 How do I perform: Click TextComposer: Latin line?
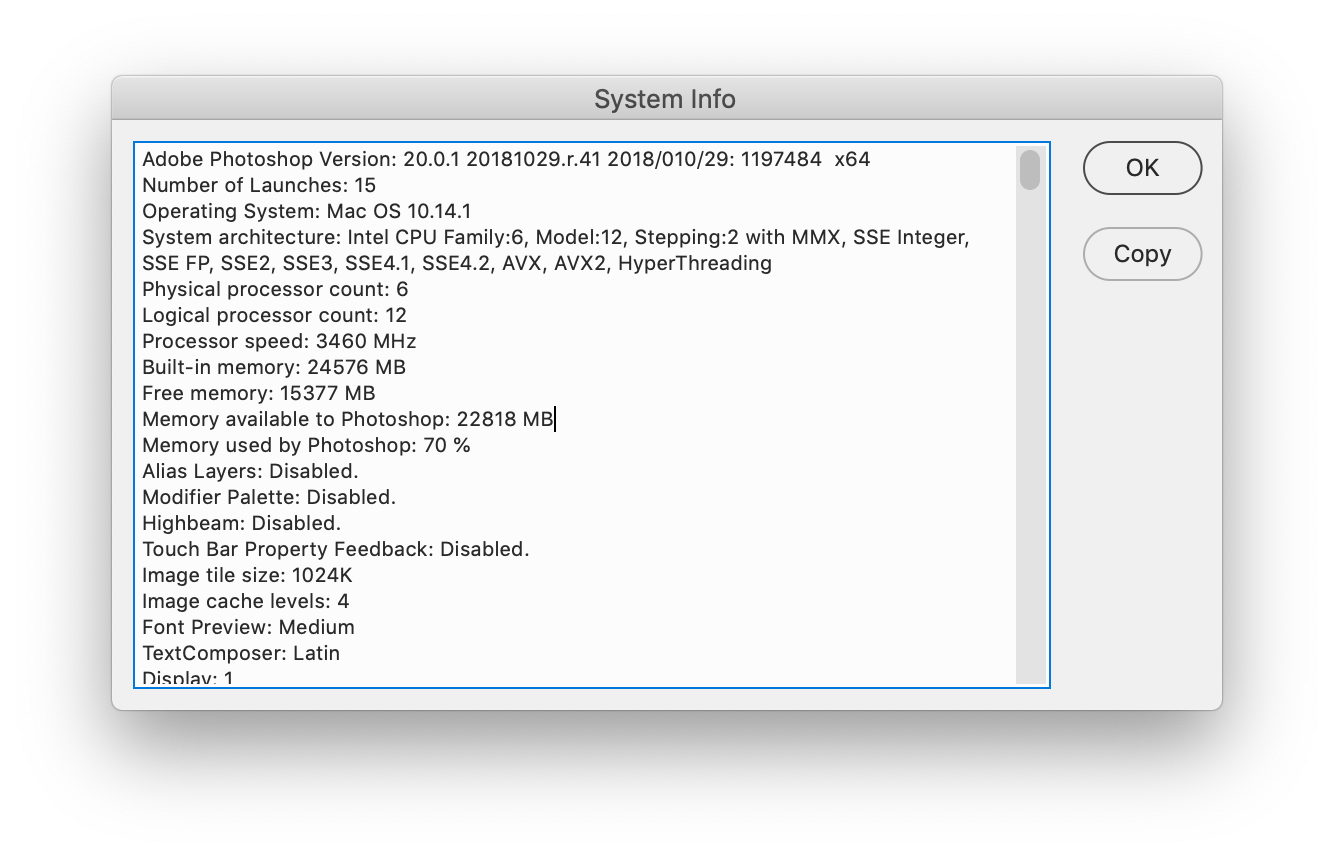(241, 653)
